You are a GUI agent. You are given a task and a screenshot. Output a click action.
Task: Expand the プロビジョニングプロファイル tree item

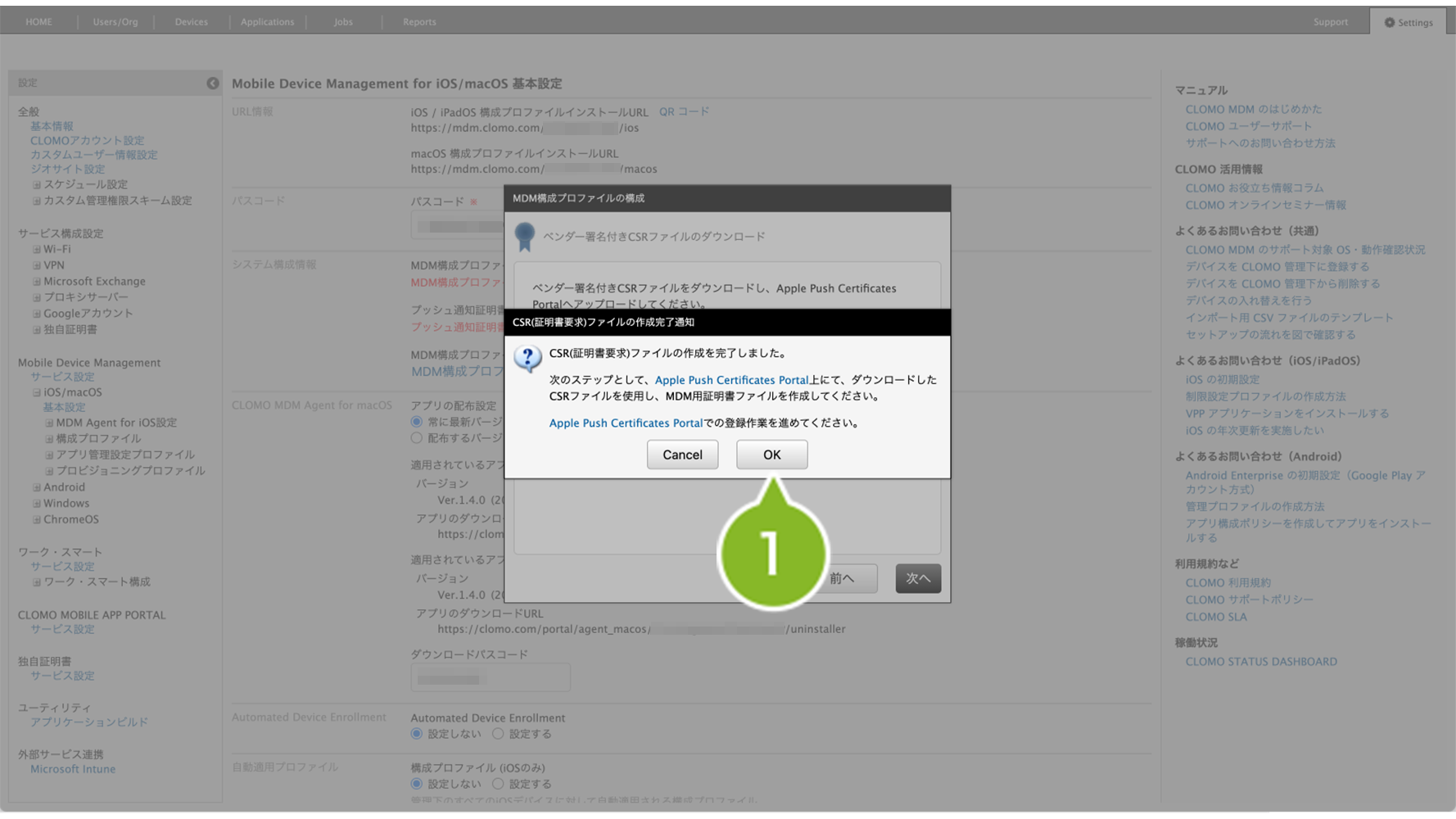coord(49,471)
